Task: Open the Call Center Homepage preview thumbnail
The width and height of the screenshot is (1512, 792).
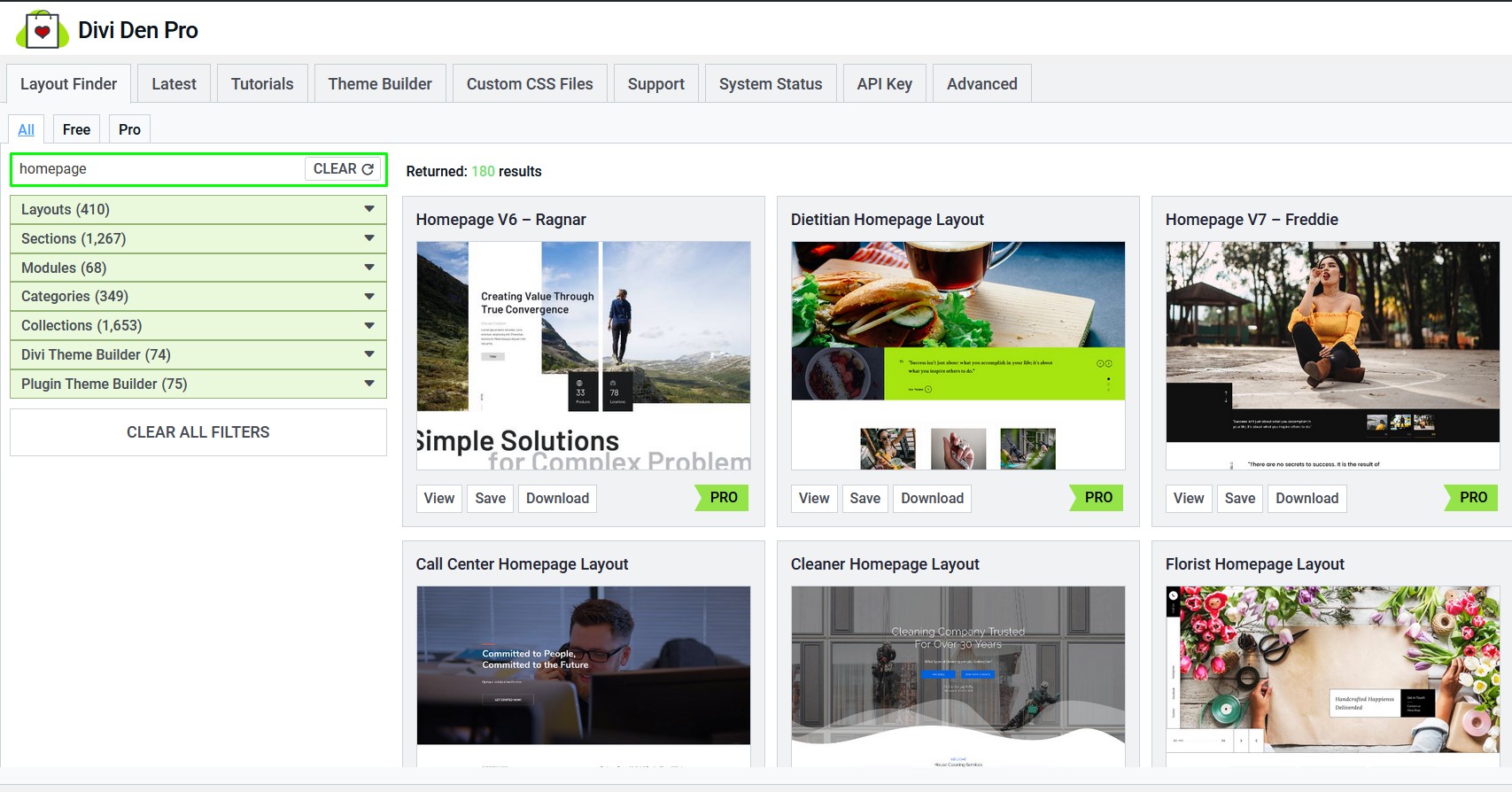Action: 584,676
